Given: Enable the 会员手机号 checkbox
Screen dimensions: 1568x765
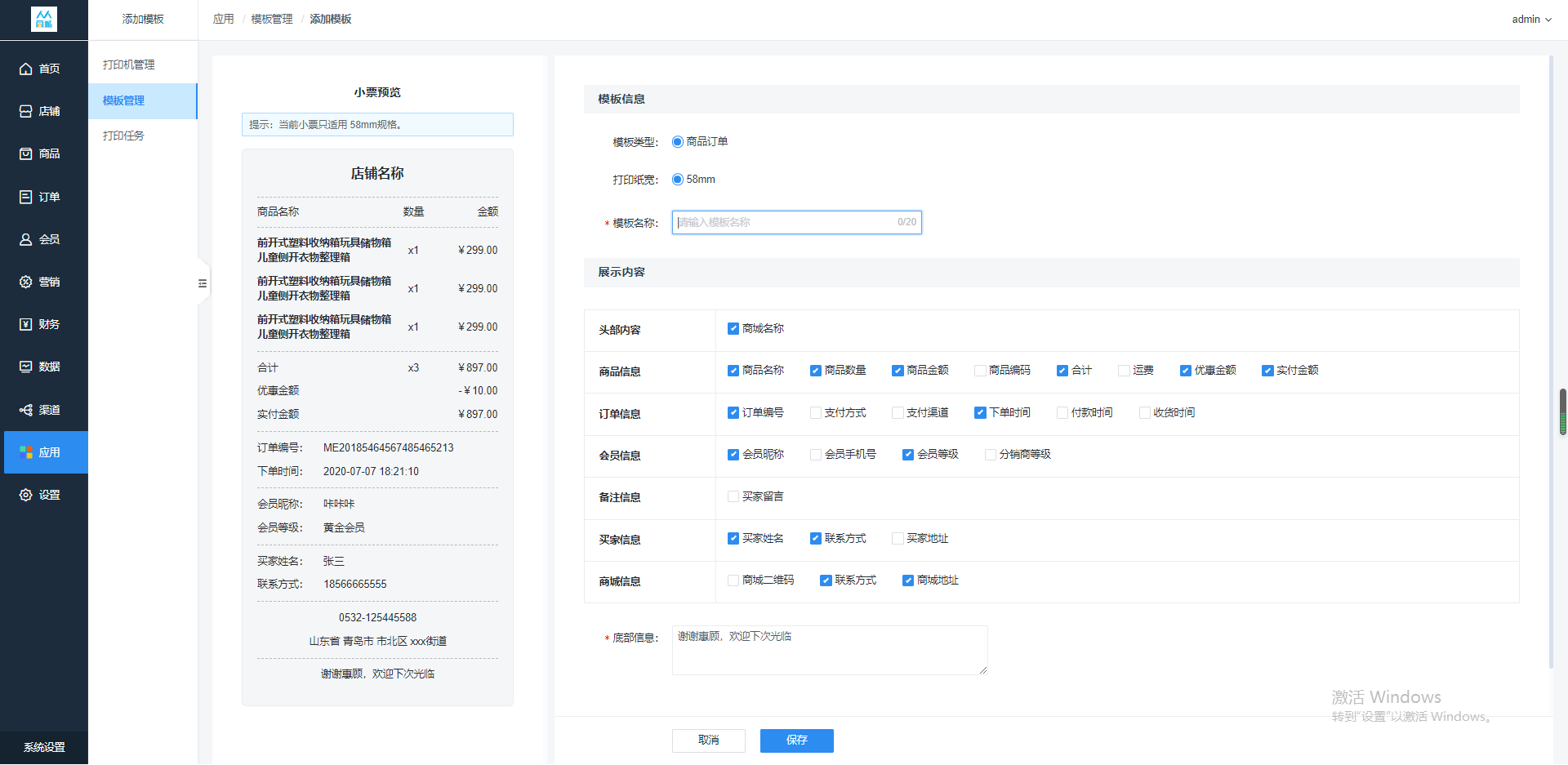Looking at the screenshot, I should tap(816, 455).
